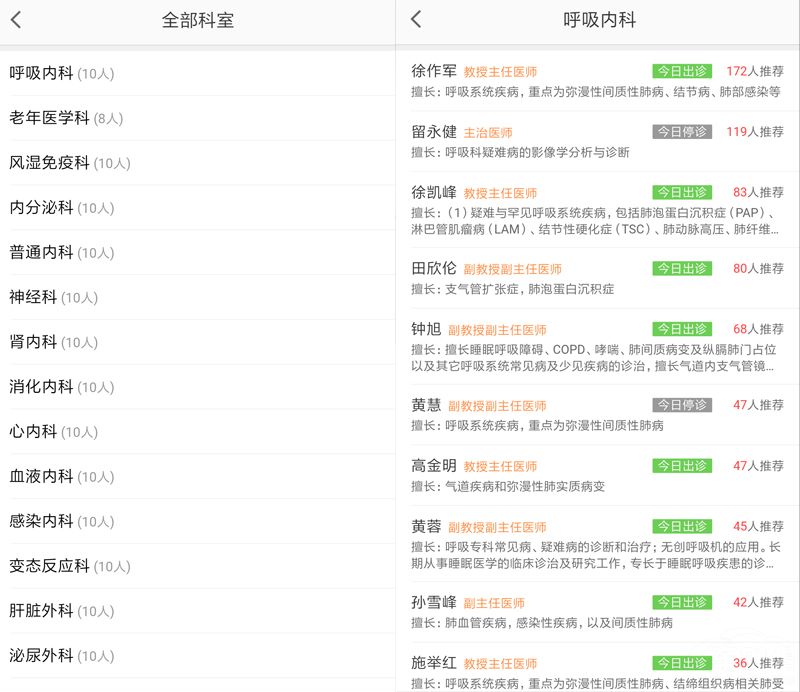Image resolution: width=800 pixels, height=692 pixels.
Task: View doctor 徐凯峰's details
Action: 435,192
